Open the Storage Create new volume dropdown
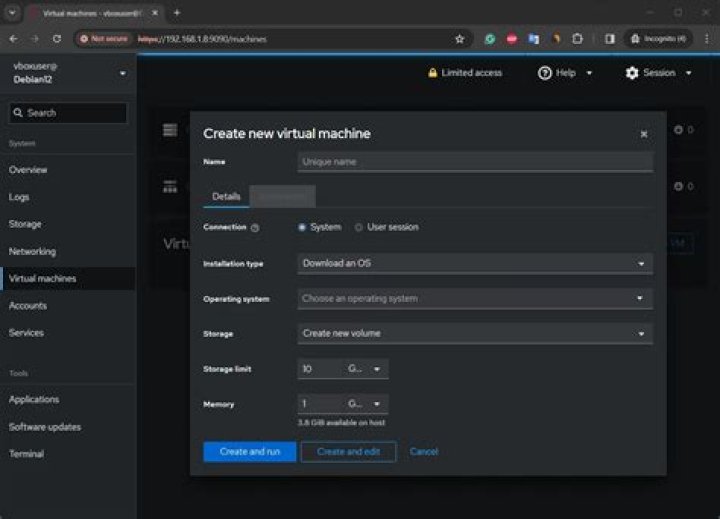 tap(475, 333)
